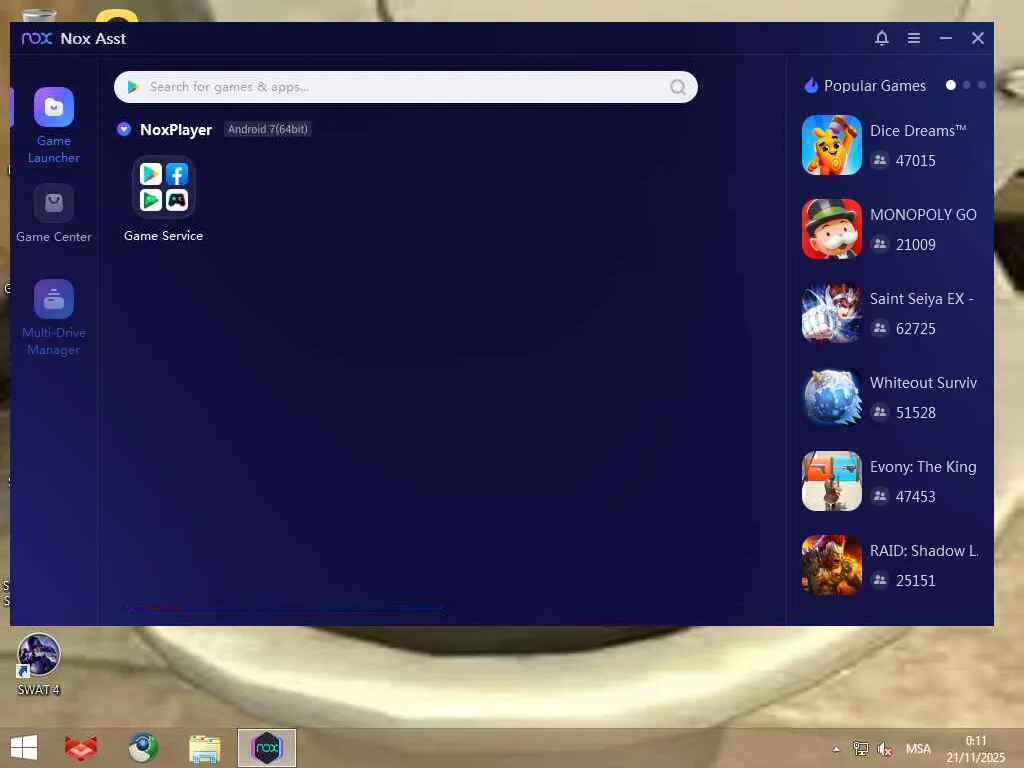The width and height of the screenshot is (1024, 768).
Task: Click the red app icon in taskbar
Action: [81, 748]
